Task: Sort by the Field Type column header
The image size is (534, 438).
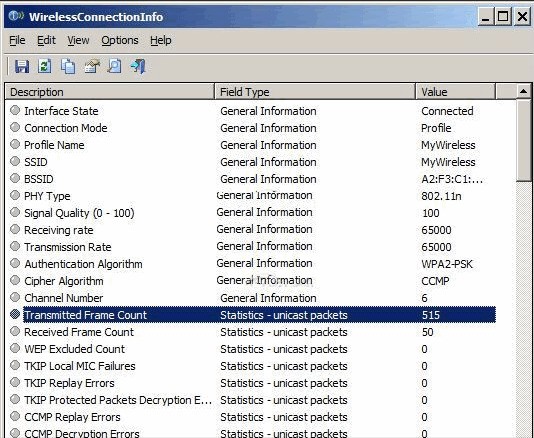Action: tap(315, 92)
